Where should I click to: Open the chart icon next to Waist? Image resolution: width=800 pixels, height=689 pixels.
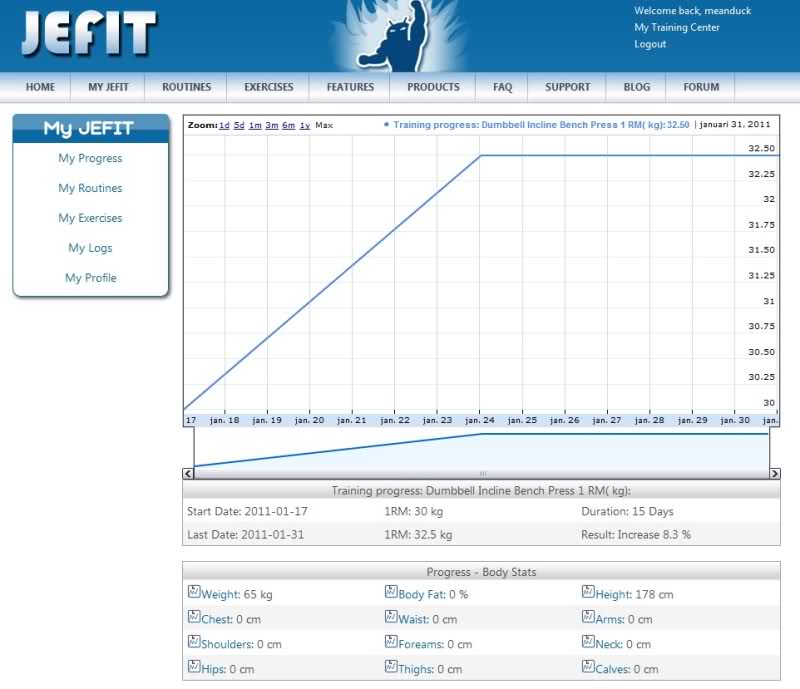(x=391, y=618)
